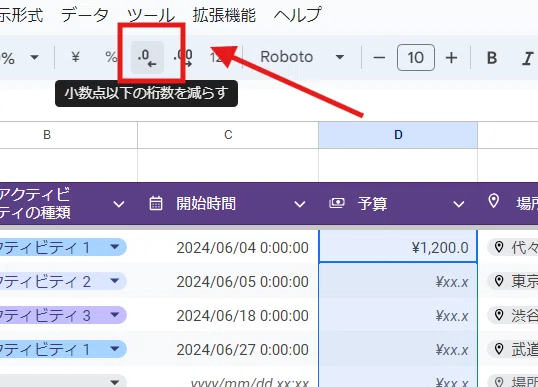Screen dimensions: 538x387
Task: Select the cell with ¥1,200.0
Action: coord(398,247)
